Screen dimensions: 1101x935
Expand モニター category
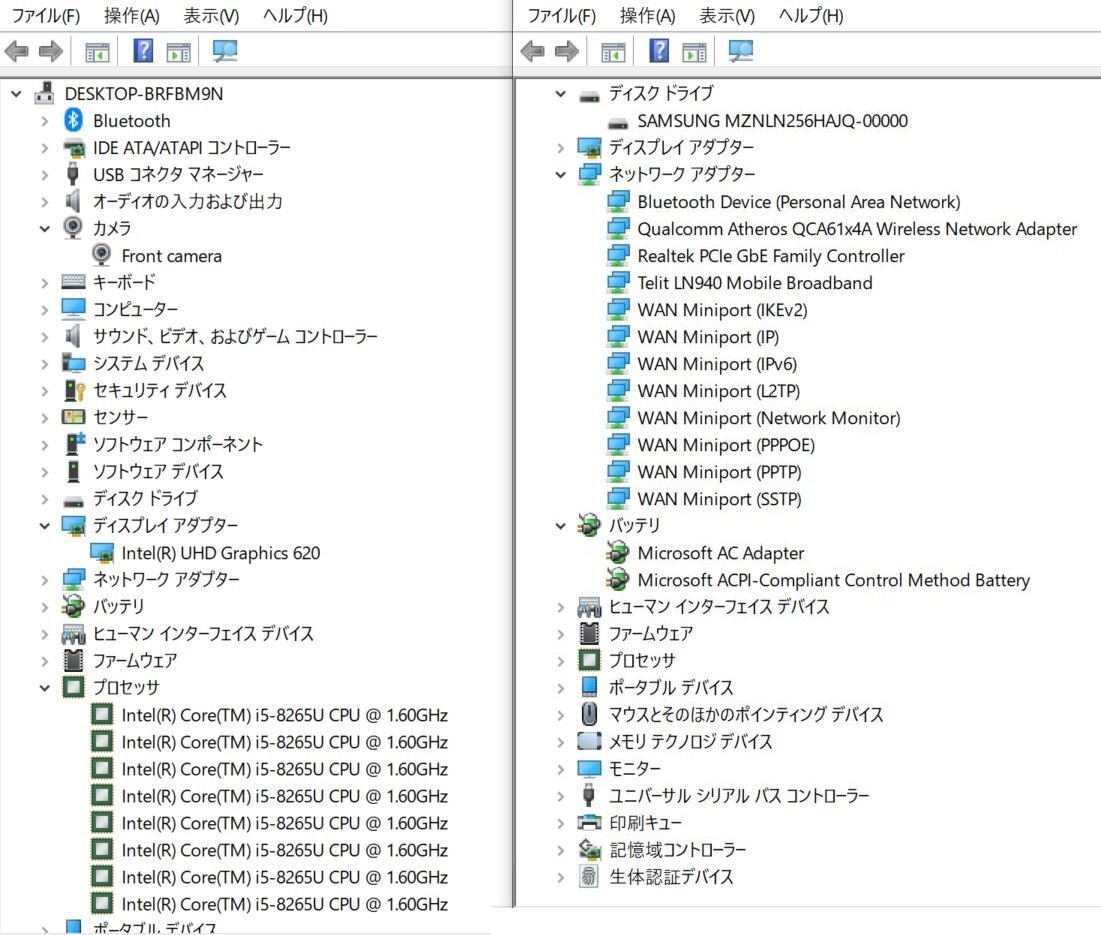(560, 769)
